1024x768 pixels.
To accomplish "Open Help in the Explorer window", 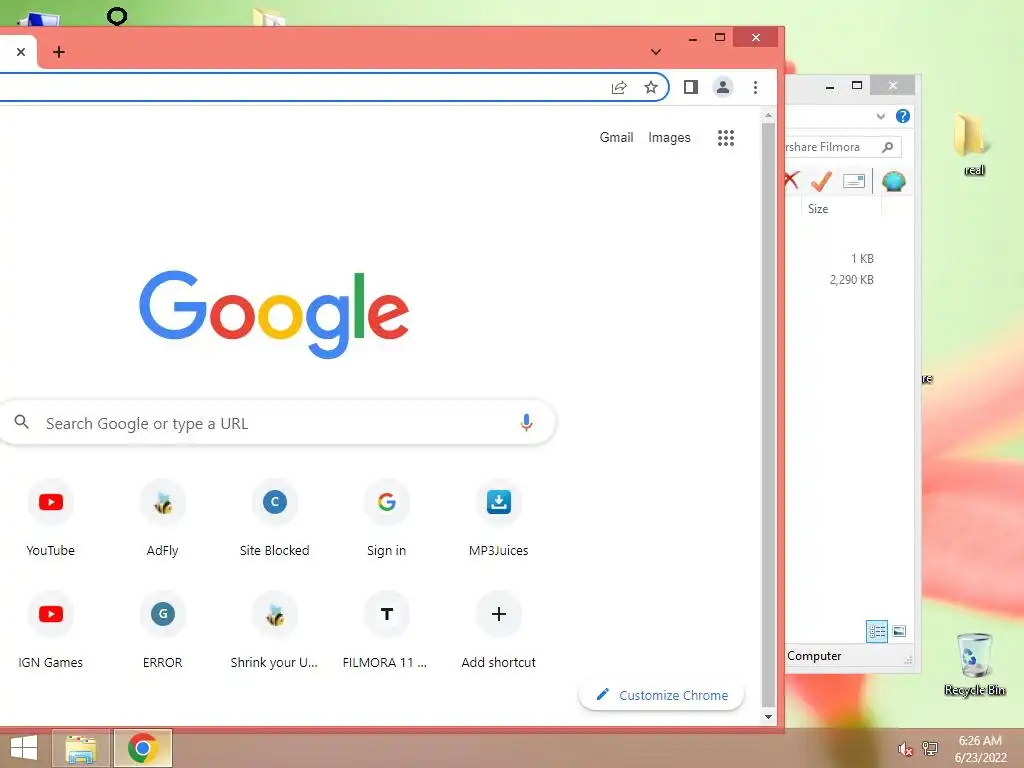I will pyautogui.click(x=903, y=116).
